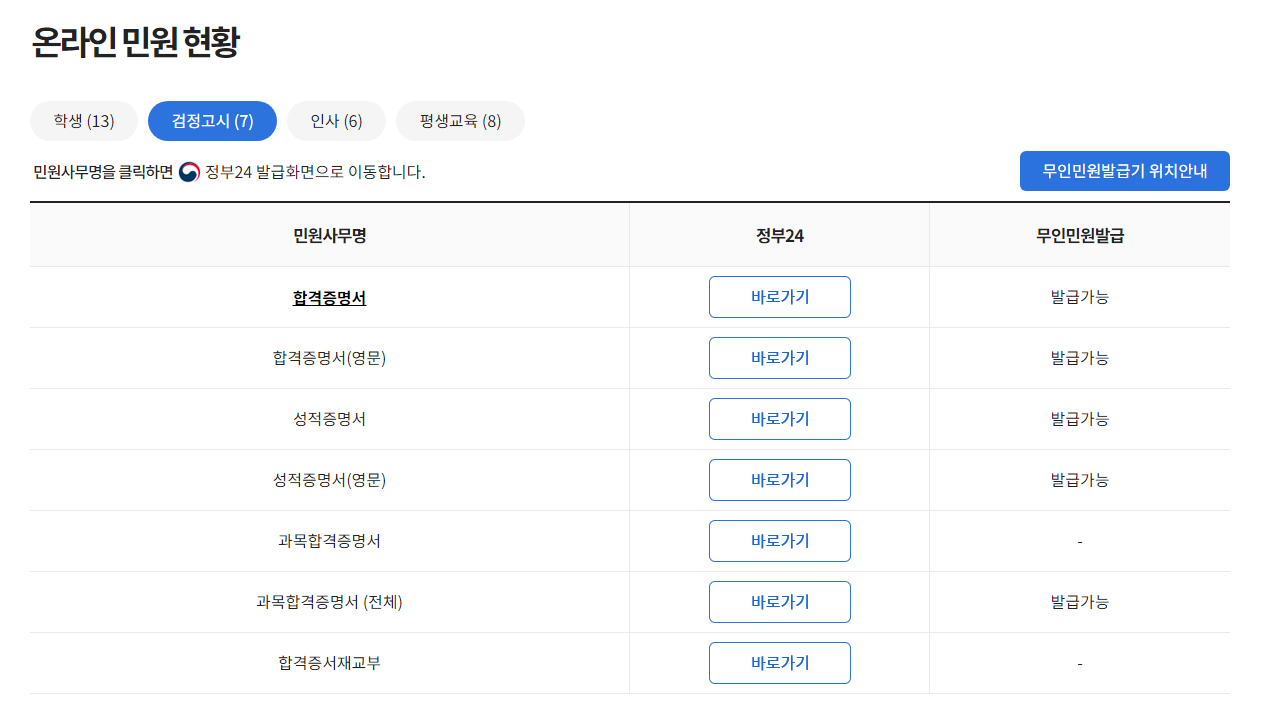The image size is (1269, 713).
Task: Click the 민원사무명 column header
Action: click(x=329, y=233)
